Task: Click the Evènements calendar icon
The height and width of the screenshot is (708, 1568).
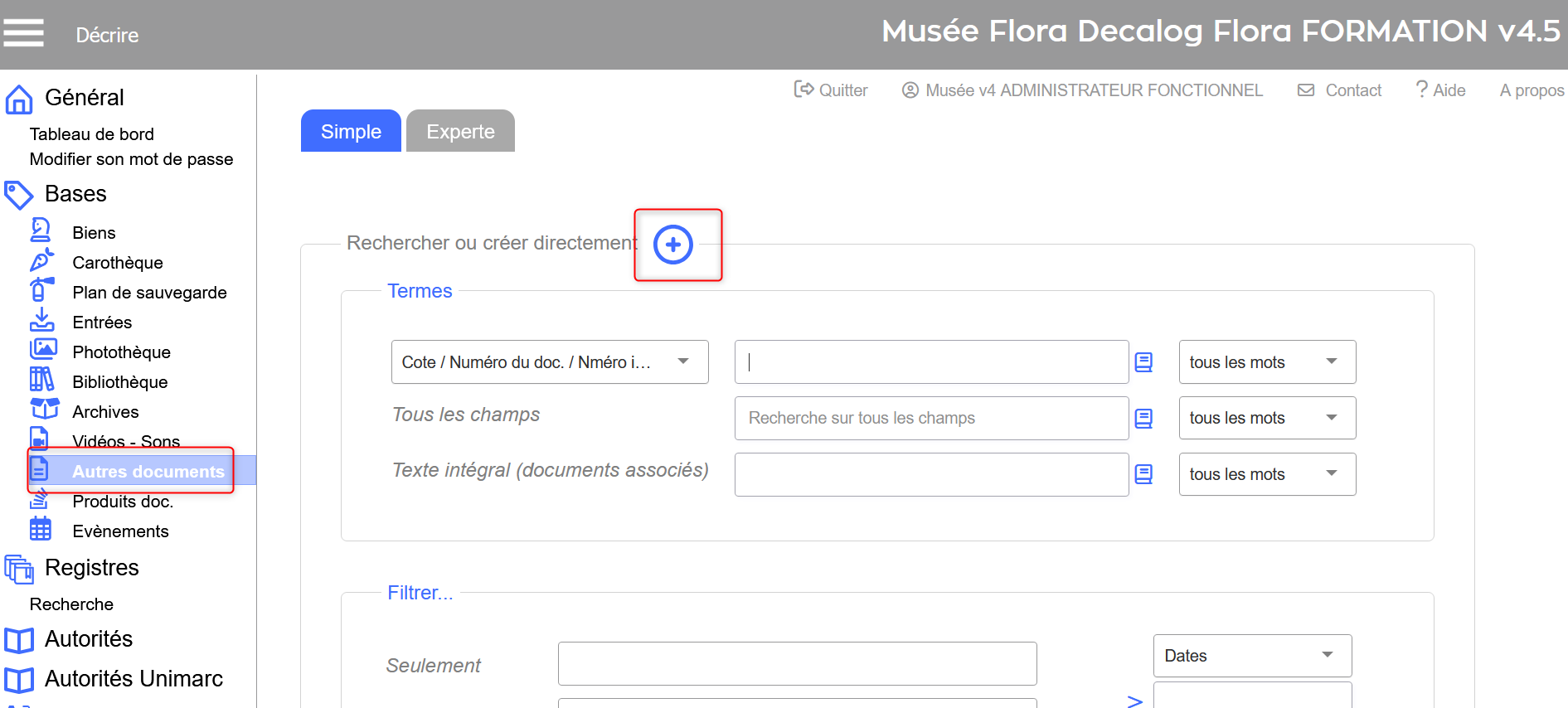Action: pos(41,529)
